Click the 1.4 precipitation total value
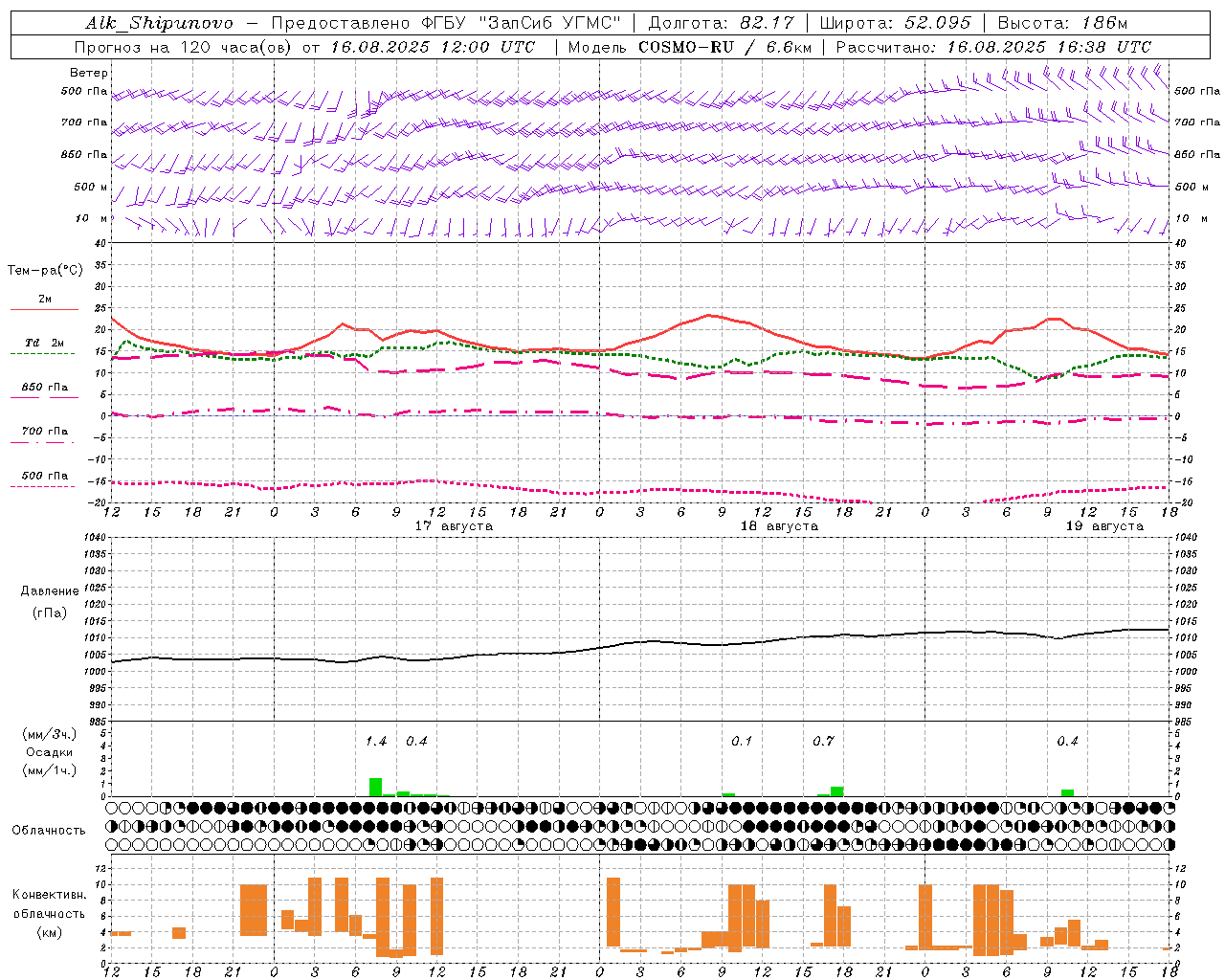Screen dimensions: 1225x980 pyautogui.click(x=376, y=741)
